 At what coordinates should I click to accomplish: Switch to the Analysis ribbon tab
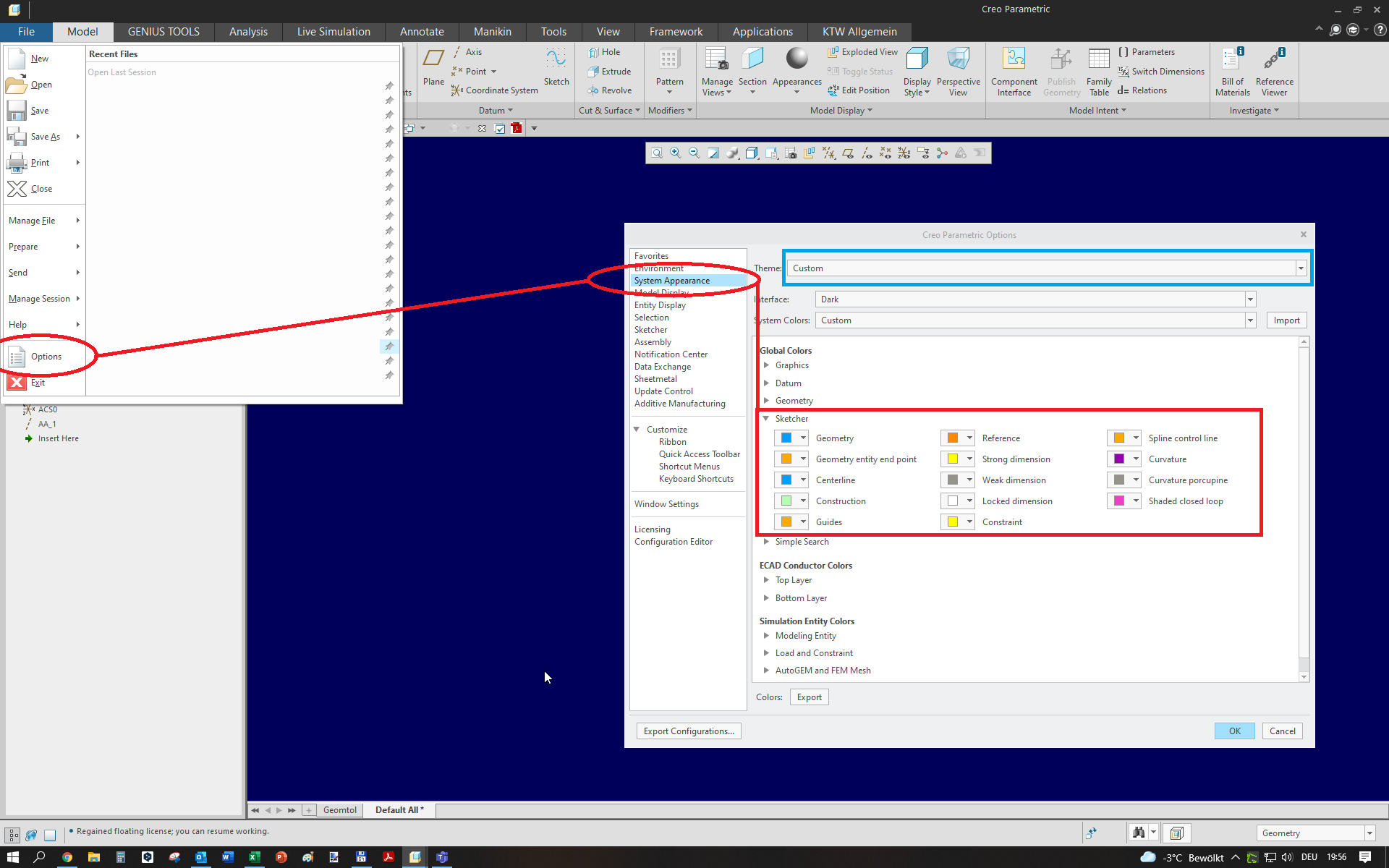pos(248,32)
